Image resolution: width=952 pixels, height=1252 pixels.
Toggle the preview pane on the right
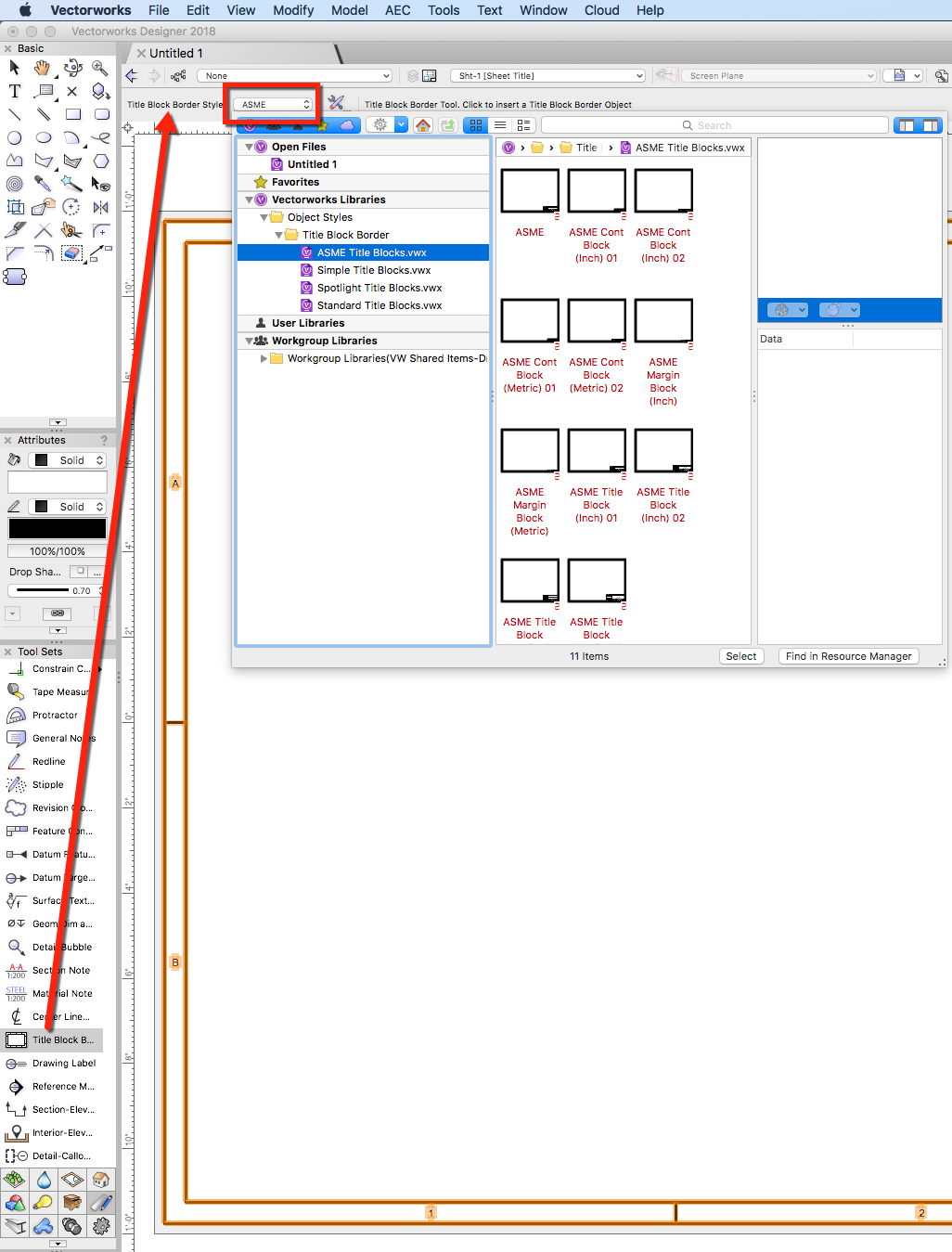[x=931, y=125]
